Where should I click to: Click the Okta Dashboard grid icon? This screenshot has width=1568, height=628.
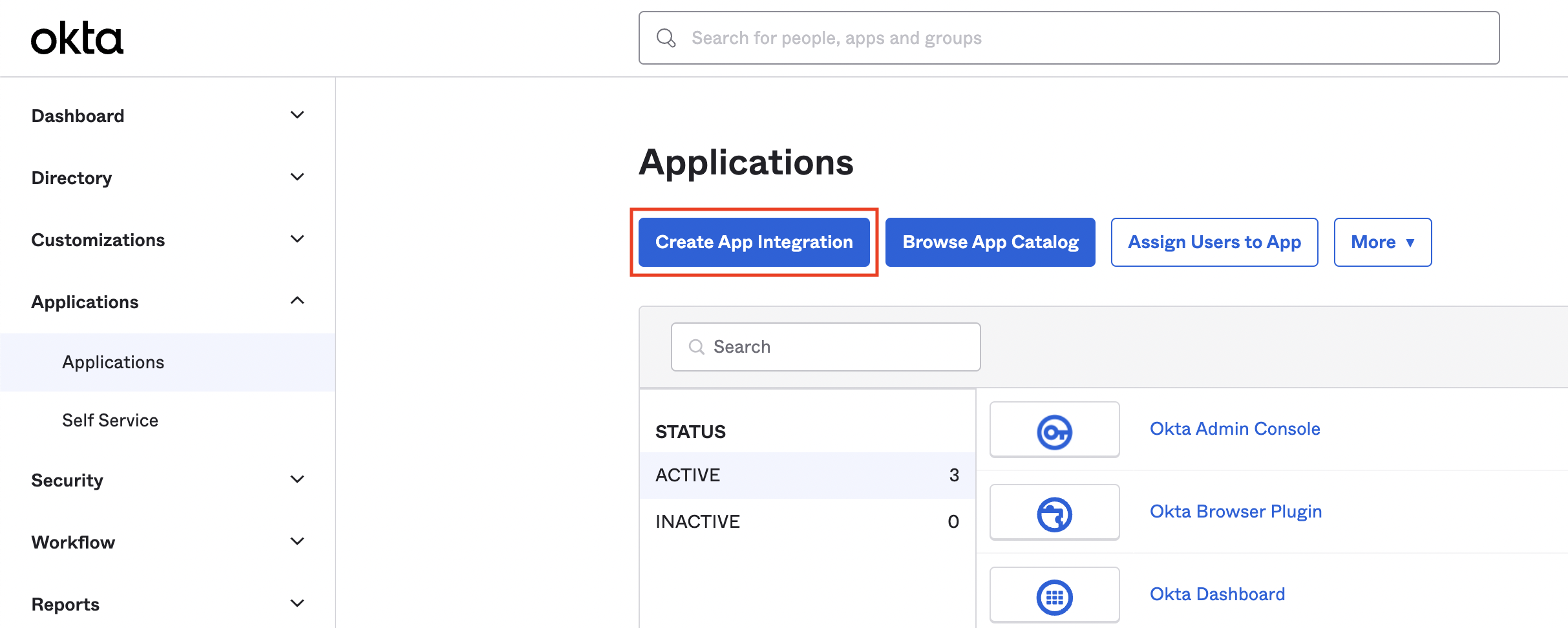[1054, 594]
